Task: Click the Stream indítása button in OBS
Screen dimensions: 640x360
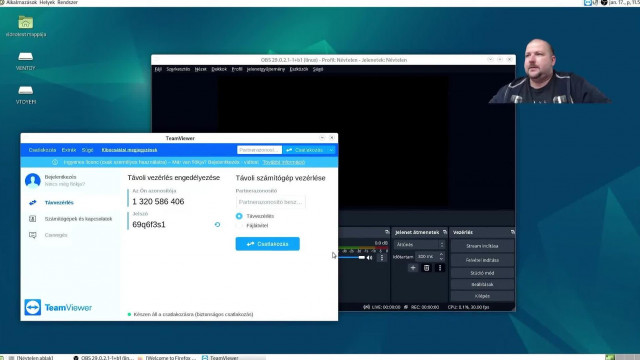Action: 482,246
